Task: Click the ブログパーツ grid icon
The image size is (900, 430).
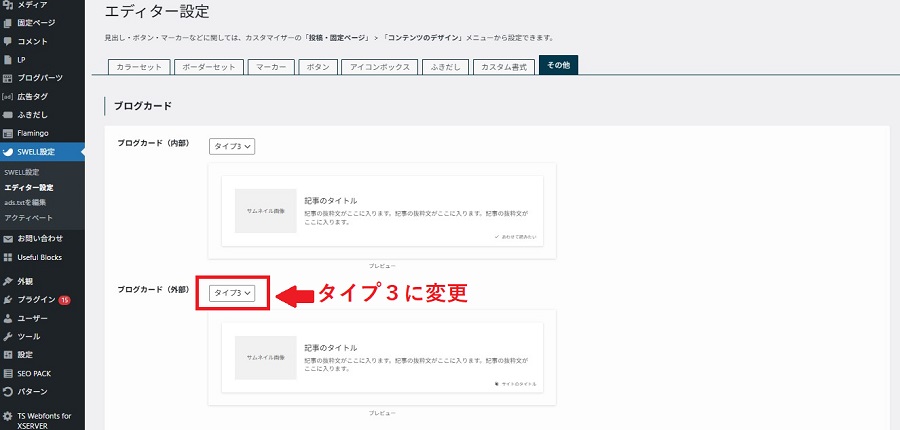Action: click(7, 78)
